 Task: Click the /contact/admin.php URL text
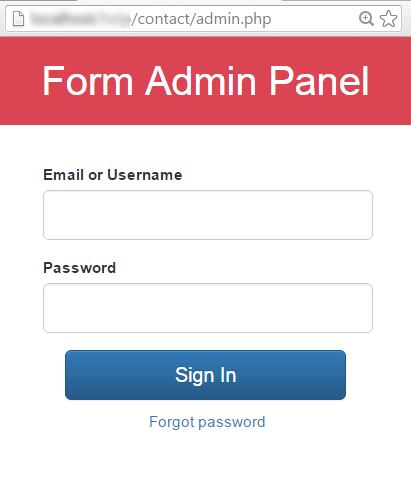(201, 19)
